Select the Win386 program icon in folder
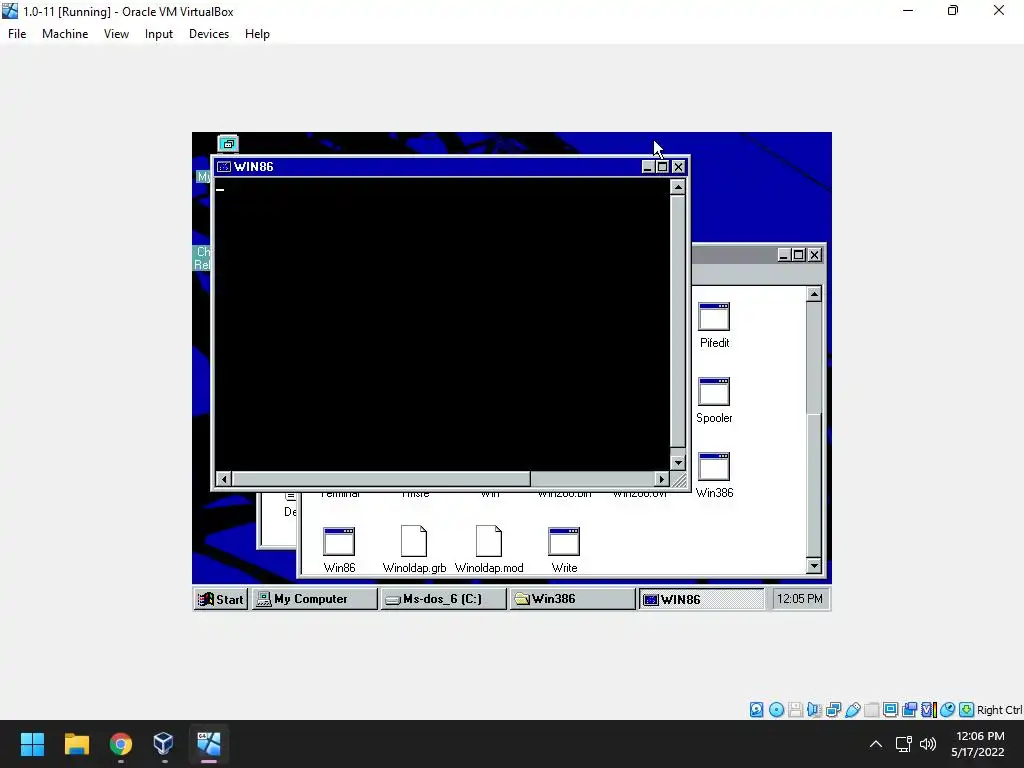The width and height of the screenshot is (1024, 768). 714,467
